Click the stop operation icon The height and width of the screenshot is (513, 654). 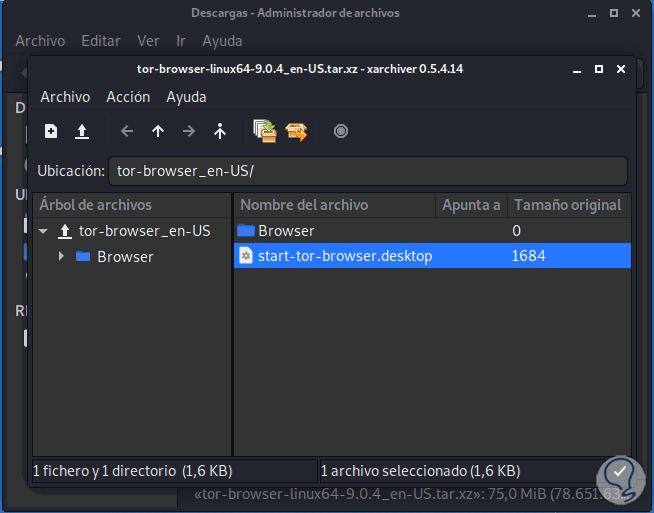(x=341, y=131)
